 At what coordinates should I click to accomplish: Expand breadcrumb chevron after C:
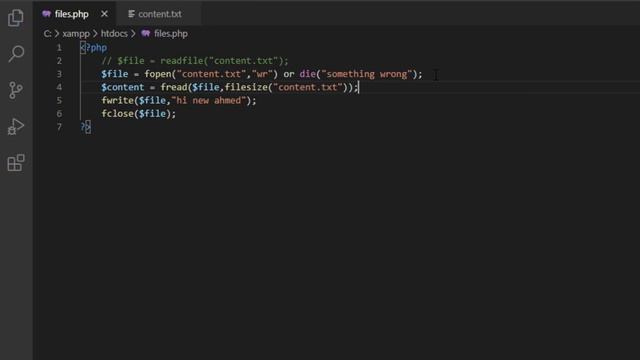click(57, 33)
